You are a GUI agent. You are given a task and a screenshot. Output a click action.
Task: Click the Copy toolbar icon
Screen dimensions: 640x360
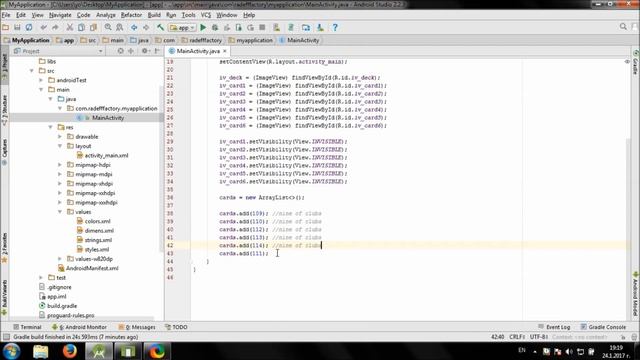tap(82, 27)
